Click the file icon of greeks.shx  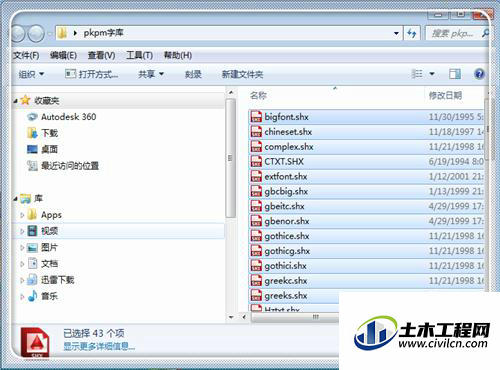pos(256,295)
